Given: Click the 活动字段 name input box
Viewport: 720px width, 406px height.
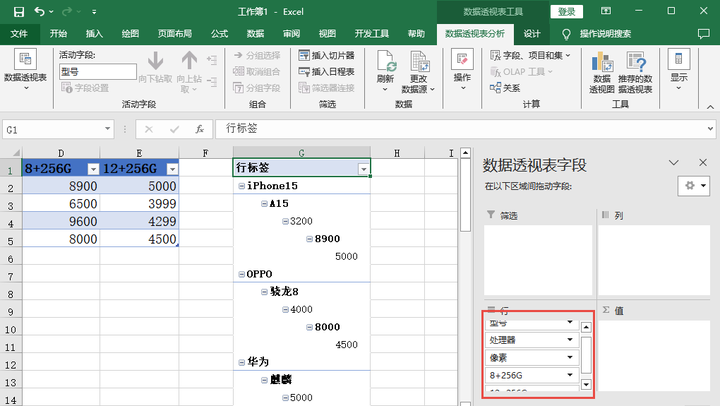Looking at the screenshot, I should tap(98, 72).
